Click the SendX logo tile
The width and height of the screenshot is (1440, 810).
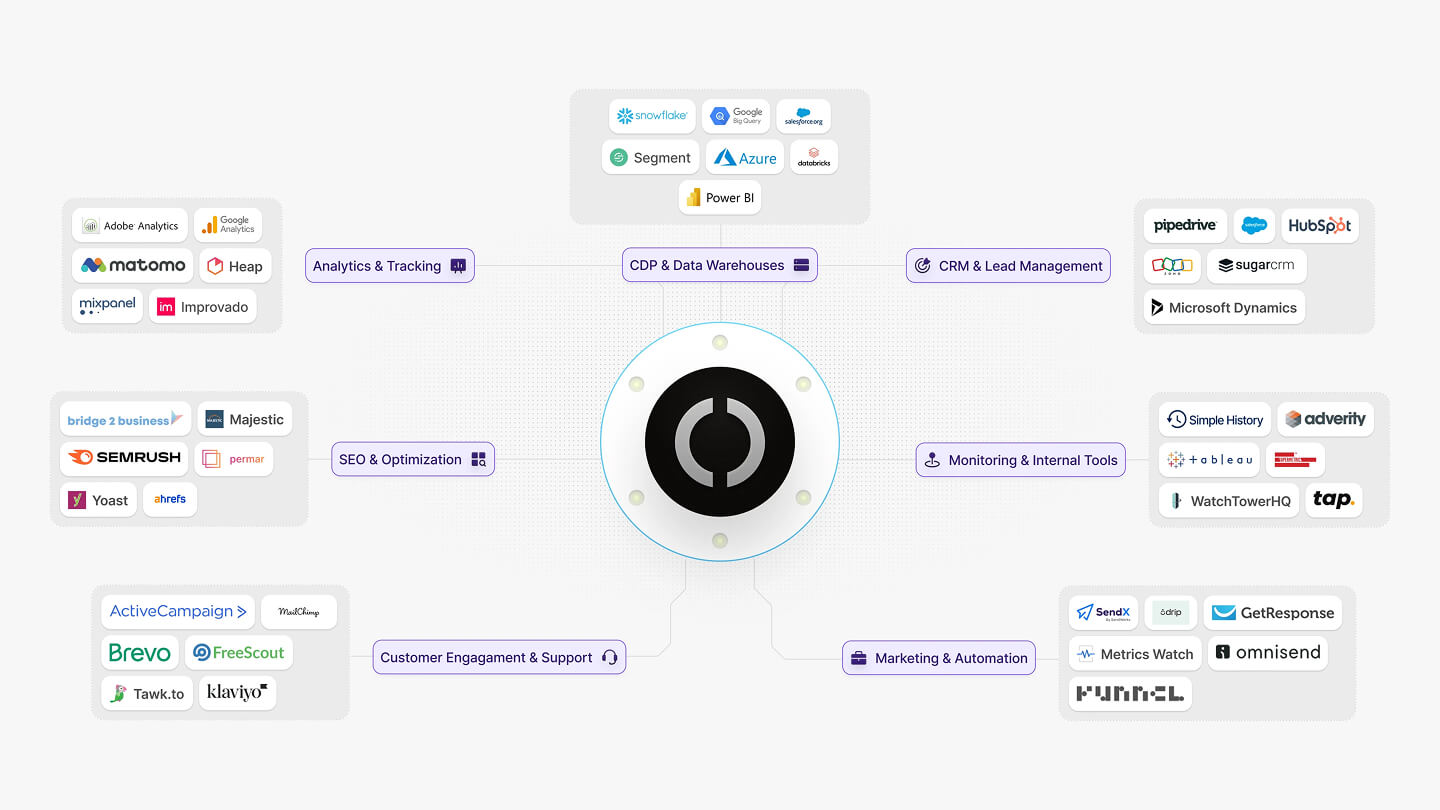[x=1104, y=612]
